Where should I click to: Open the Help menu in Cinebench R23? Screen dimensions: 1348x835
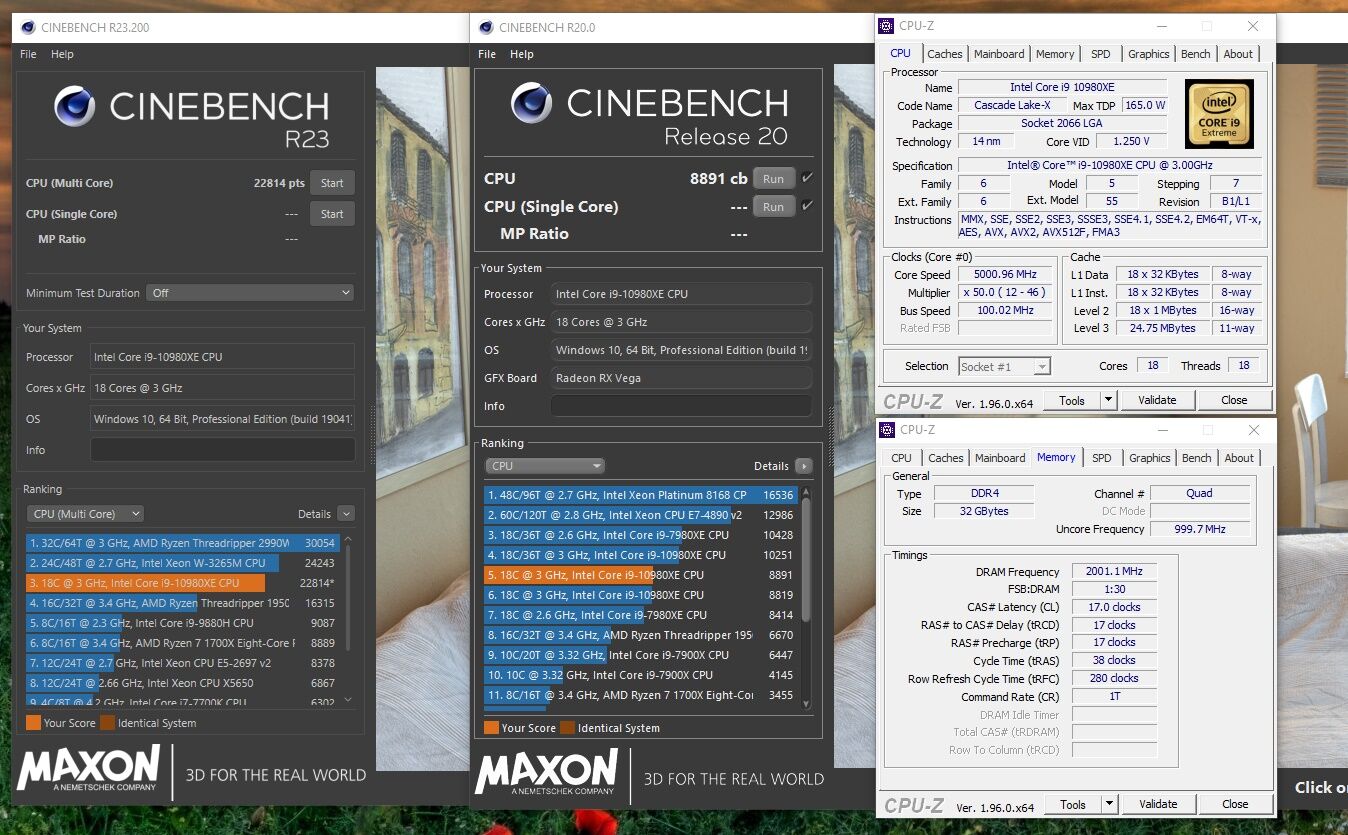click(x=62, y=54)
